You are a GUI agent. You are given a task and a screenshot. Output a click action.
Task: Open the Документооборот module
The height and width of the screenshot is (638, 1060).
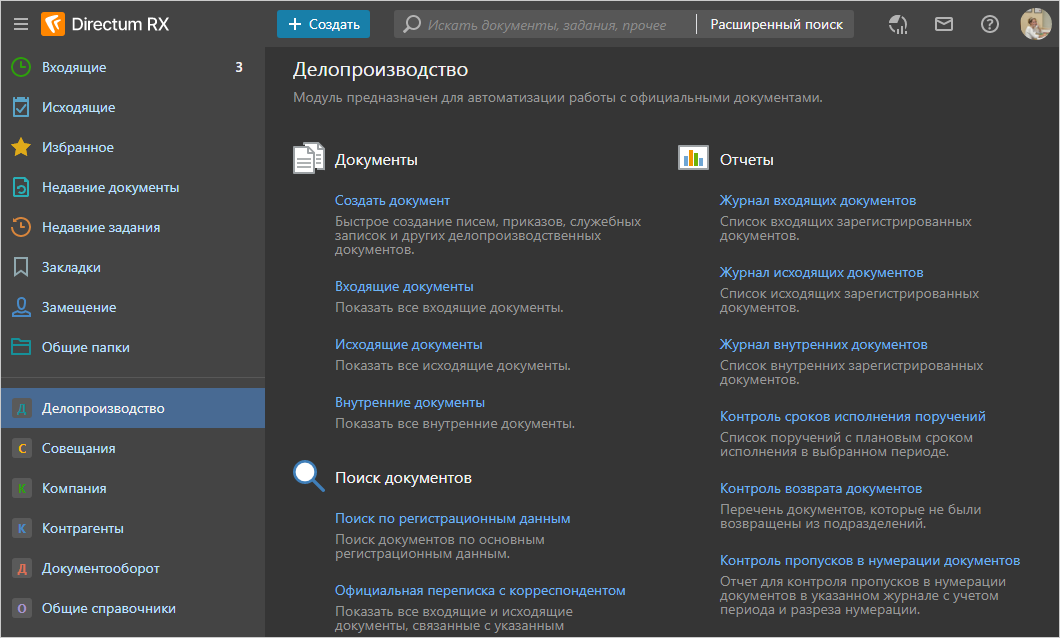100,568
